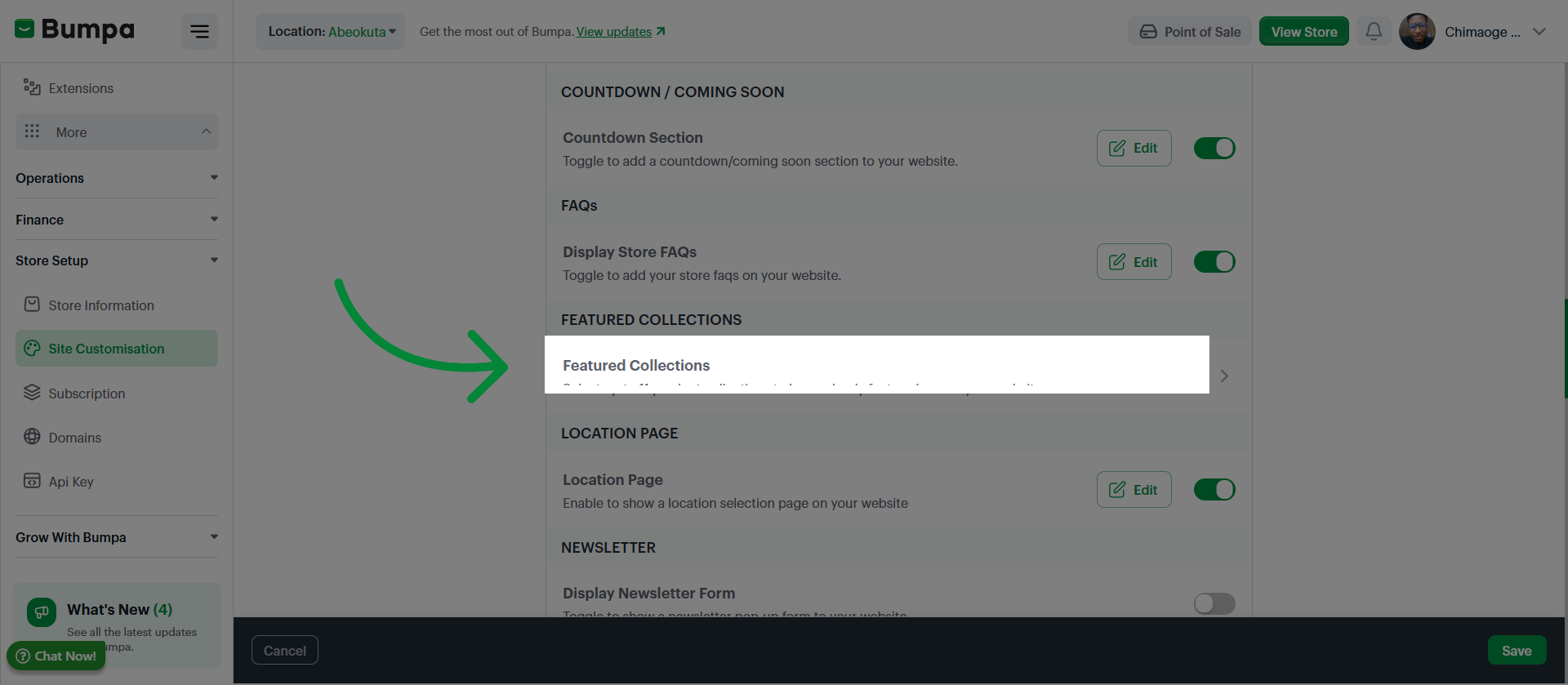This screenshot has height=685, width=1568.
Task: Click the Extensions icon in sidebar
Action: tap(32, 87)
